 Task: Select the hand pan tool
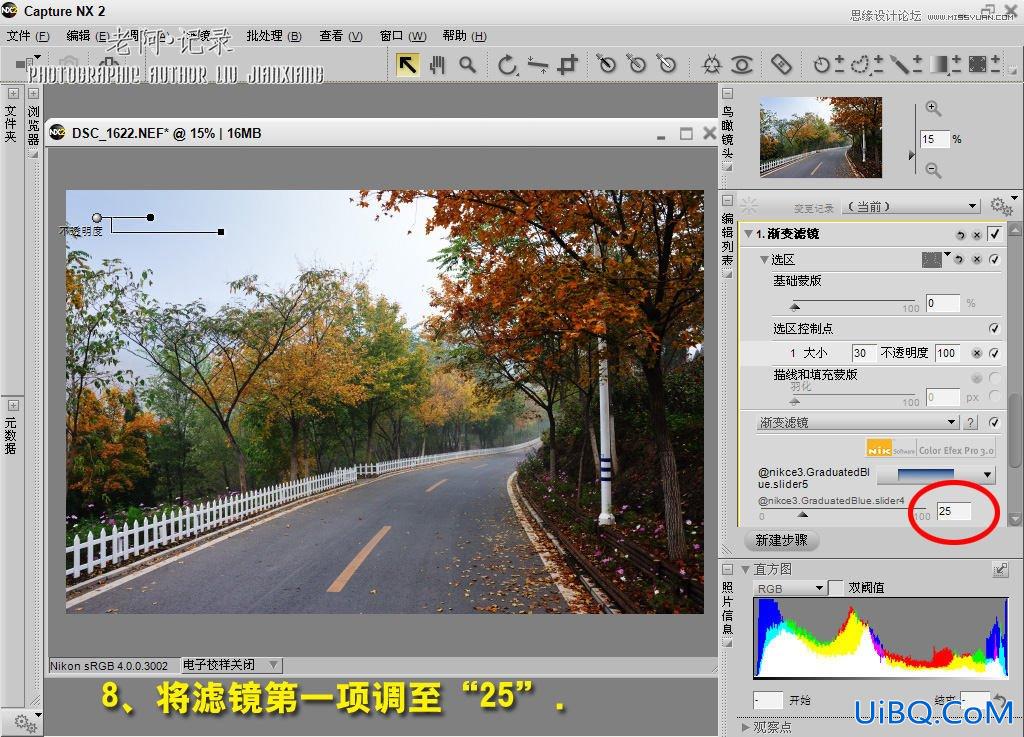[437, 65]
